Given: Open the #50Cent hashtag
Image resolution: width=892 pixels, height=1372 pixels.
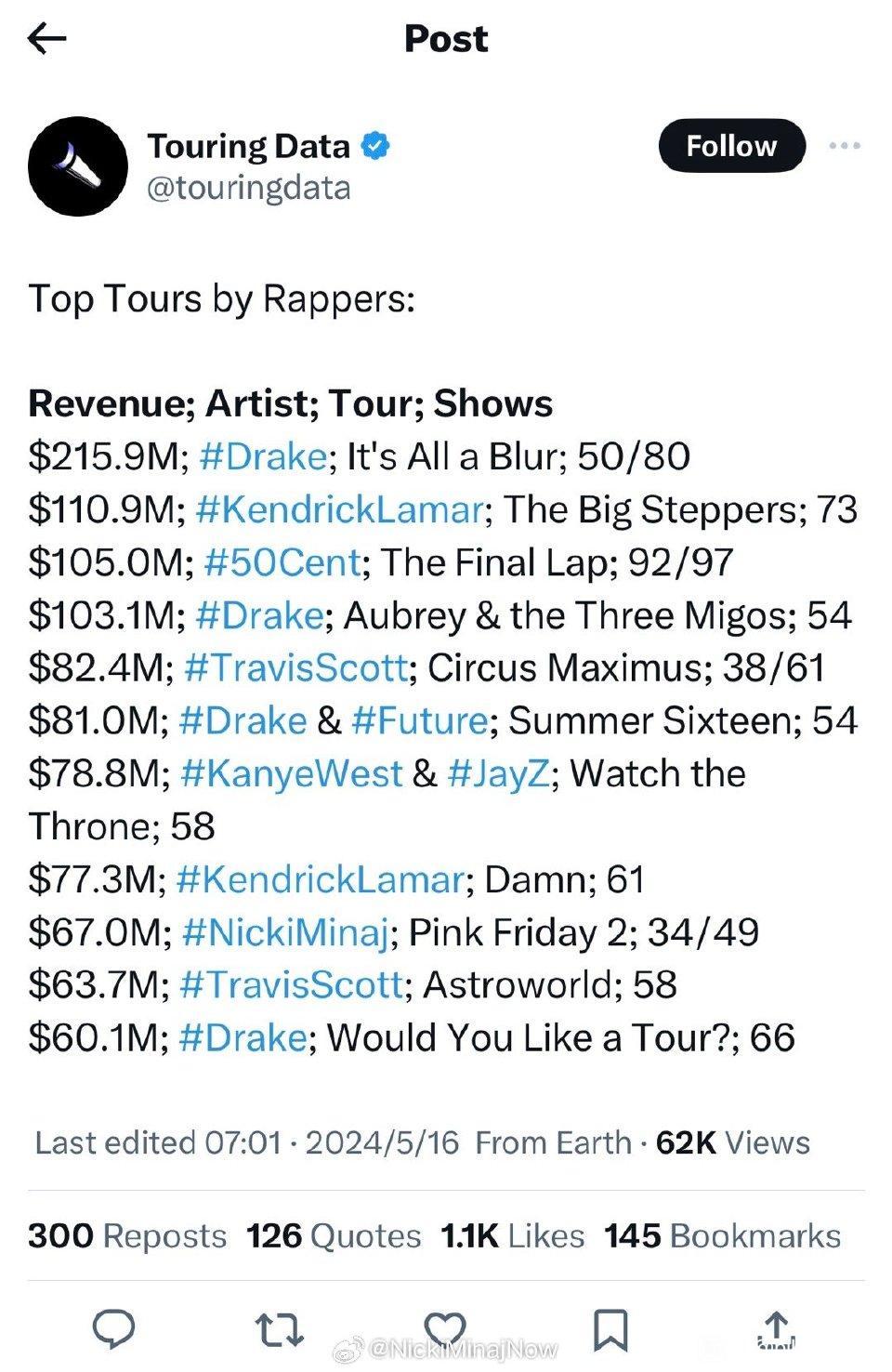Looking at the screenshot, I should (282, 562).
